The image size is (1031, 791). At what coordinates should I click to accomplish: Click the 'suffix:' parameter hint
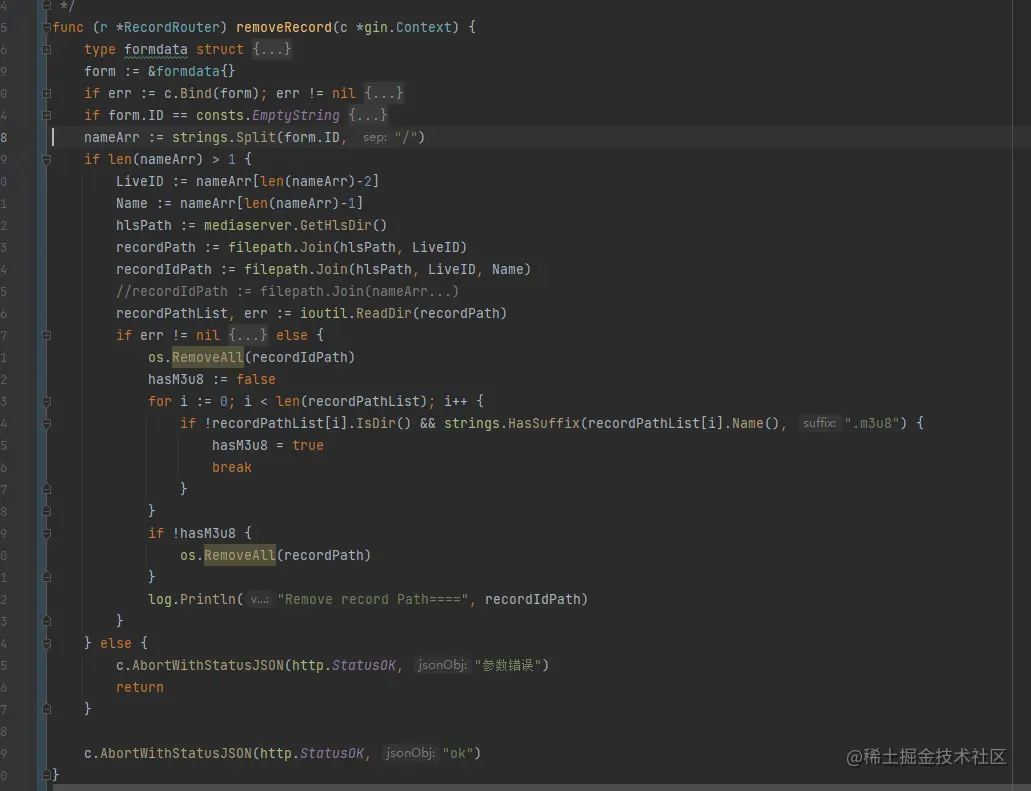click(819, 423)
